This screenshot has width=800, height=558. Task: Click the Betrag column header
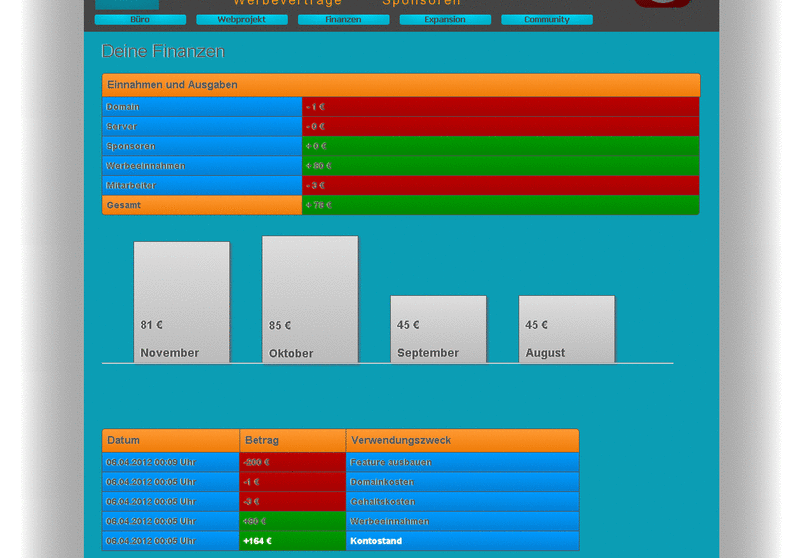click(293, 440)
